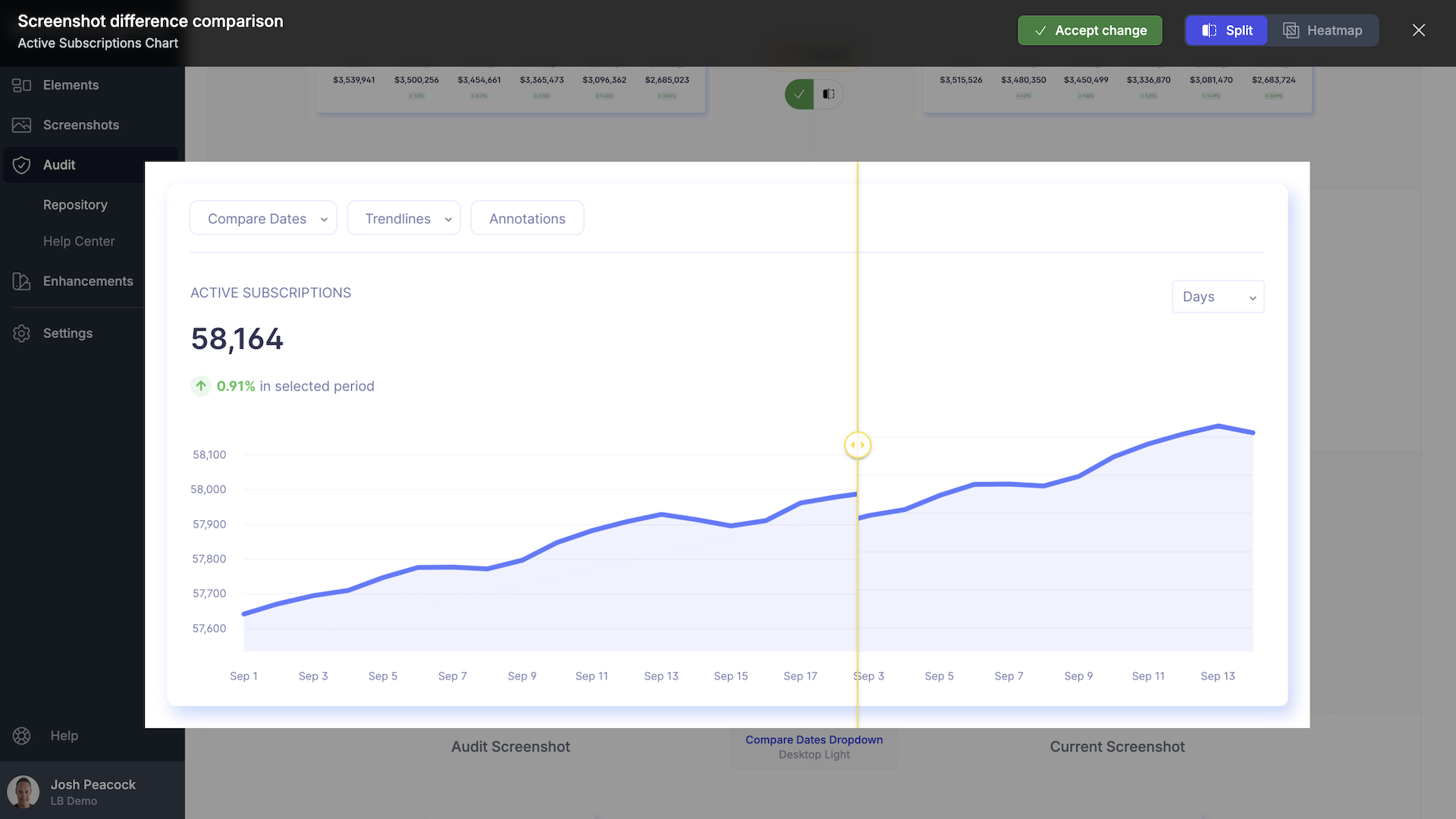
Task: Open Repository under Audit section
Action: [75, 204]
